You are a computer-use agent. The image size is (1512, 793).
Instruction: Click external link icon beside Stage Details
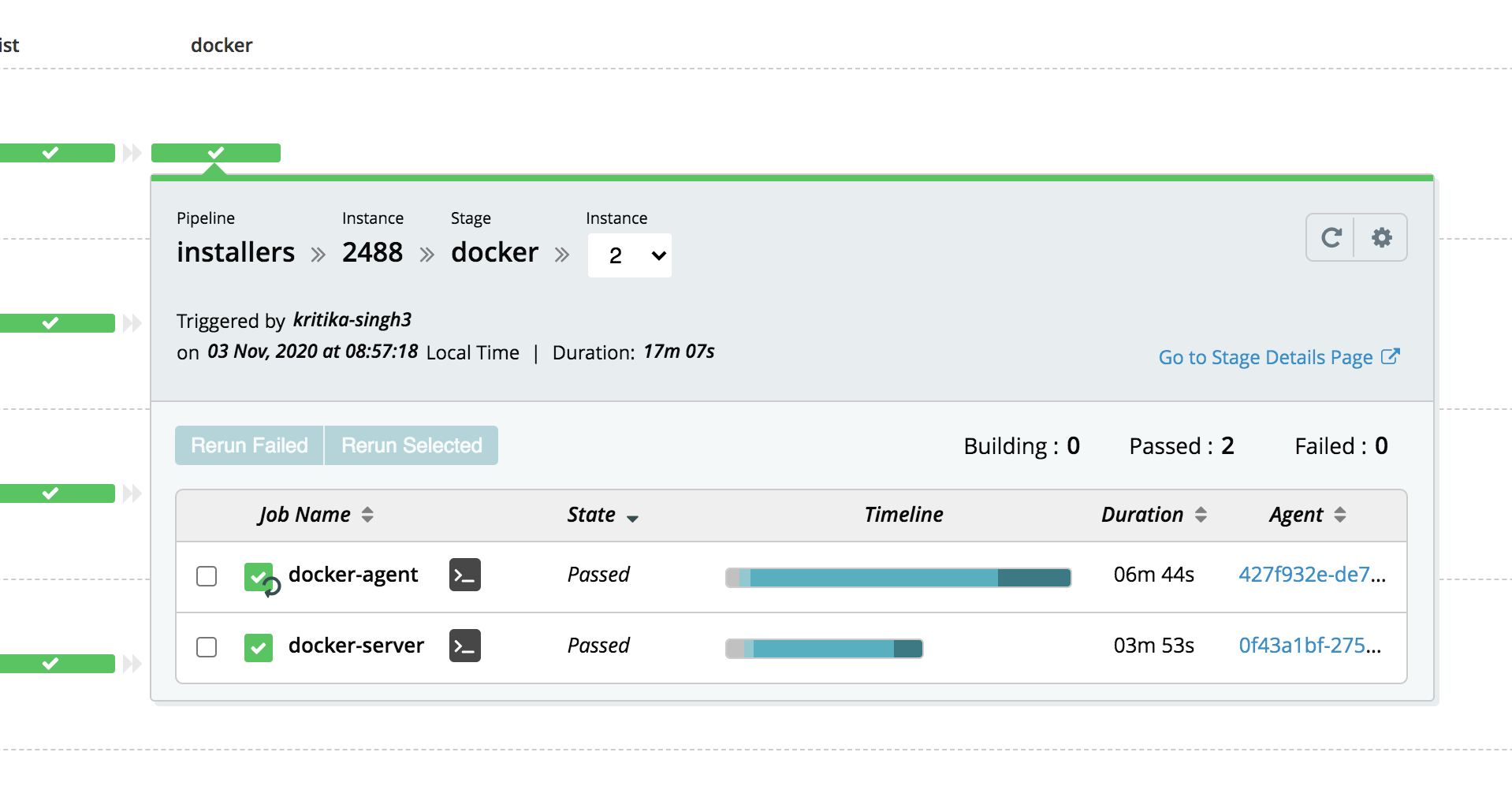tap(1391, 357)
